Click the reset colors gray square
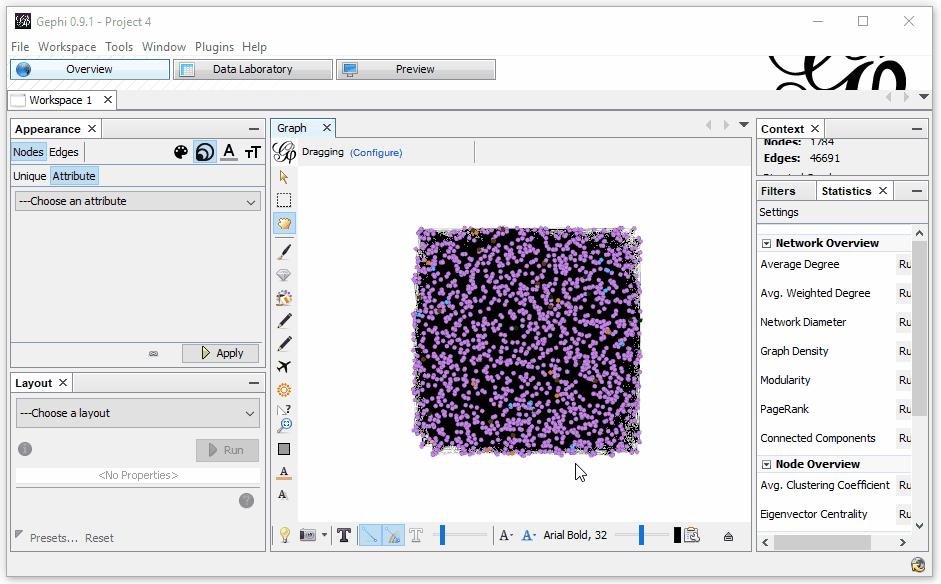Viewport: 941px width, 584px height. click(x=284, y=449)
